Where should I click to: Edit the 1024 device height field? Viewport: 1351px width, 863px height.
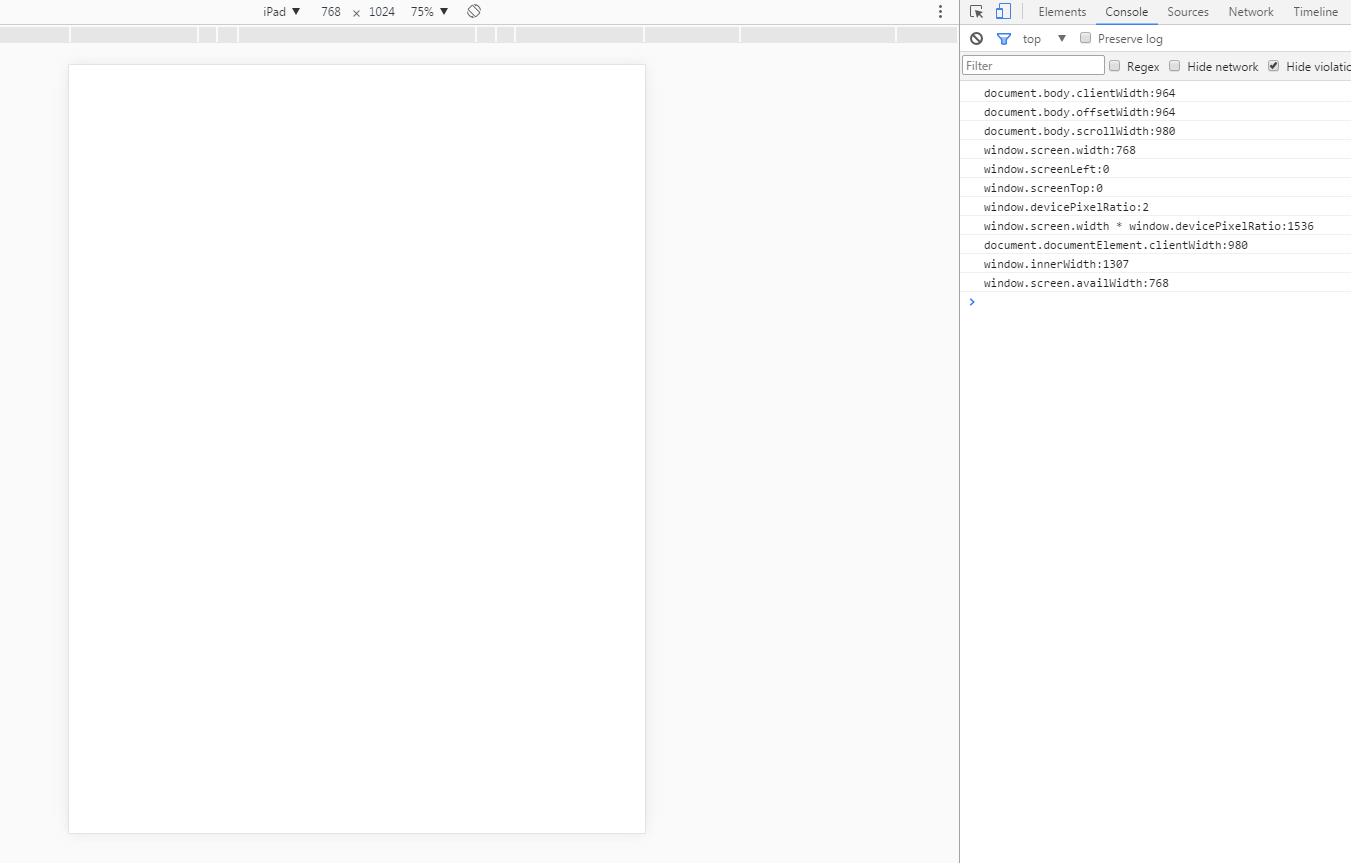[382, 12]
